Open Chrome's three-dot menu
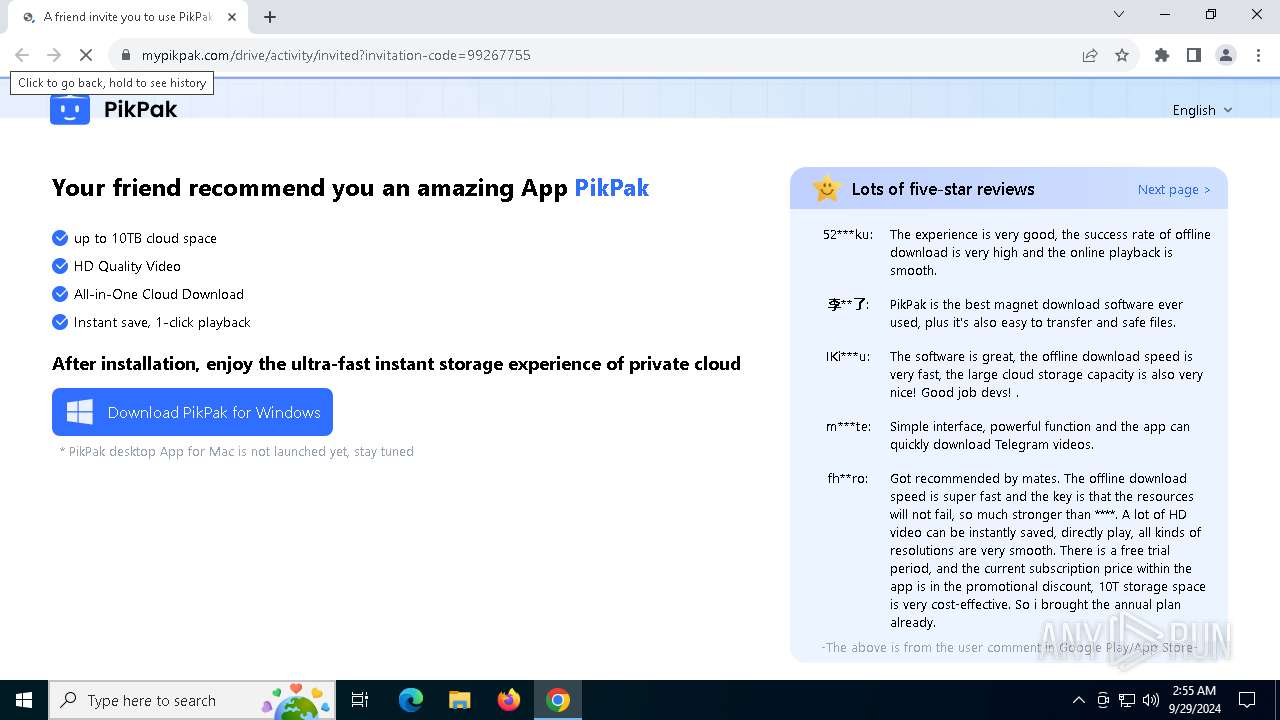Viewport: 1280px width, 720px height. [x=1257, y=55]
